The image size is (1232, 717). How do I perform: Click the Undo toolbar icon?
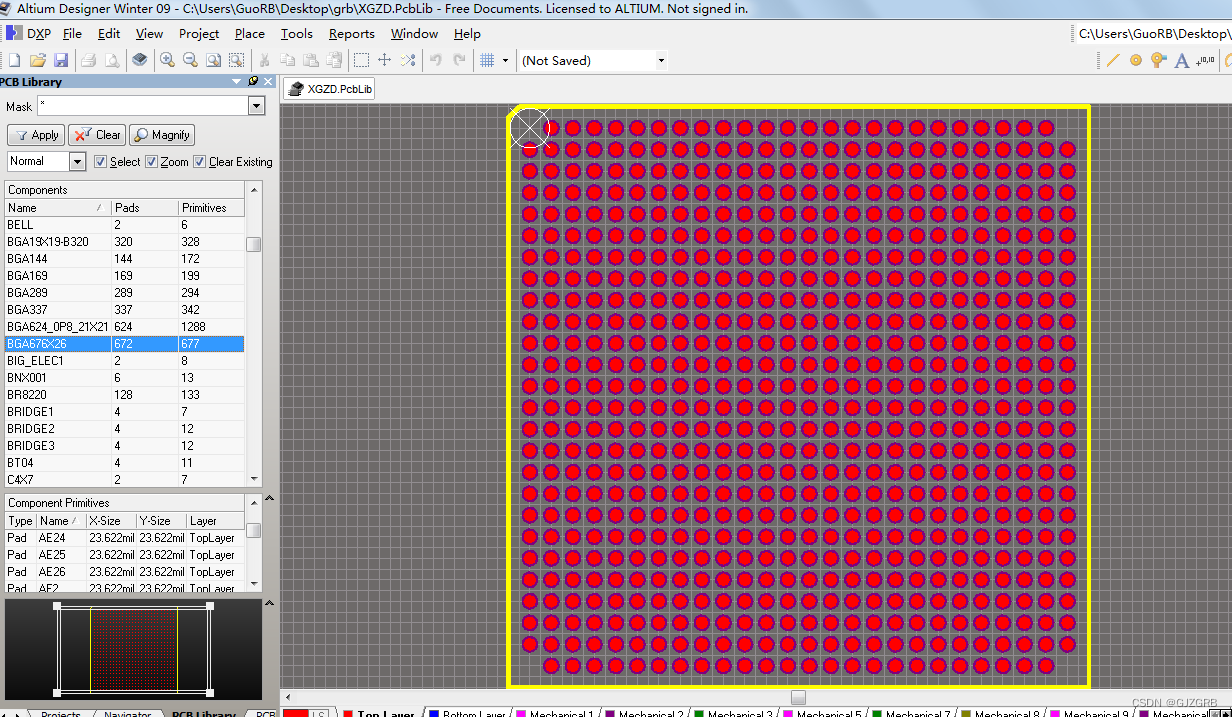point(436,61)
